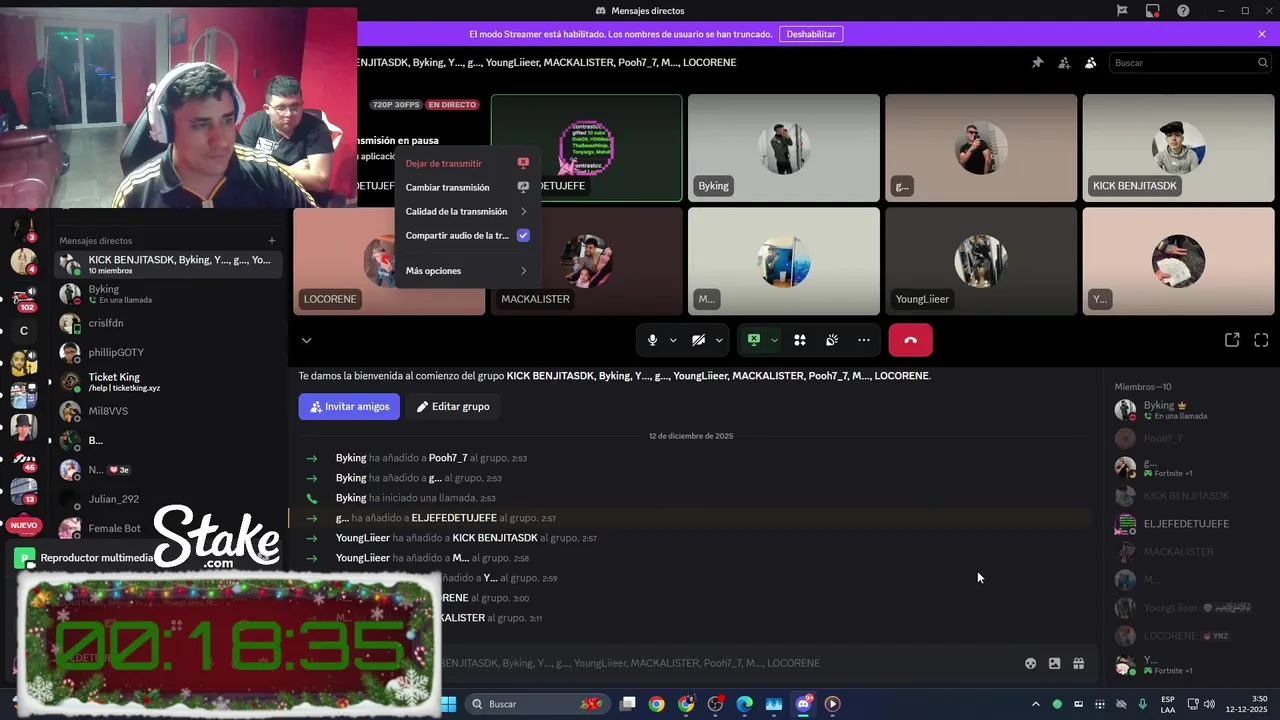
Task: Open crislfdn direct message
Action: (168, 323)
